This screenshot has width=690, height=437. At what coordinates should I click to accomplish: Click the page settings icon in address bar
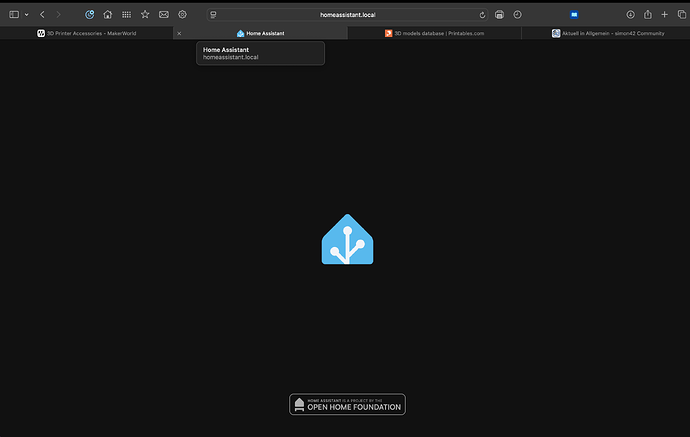(213, 15)
